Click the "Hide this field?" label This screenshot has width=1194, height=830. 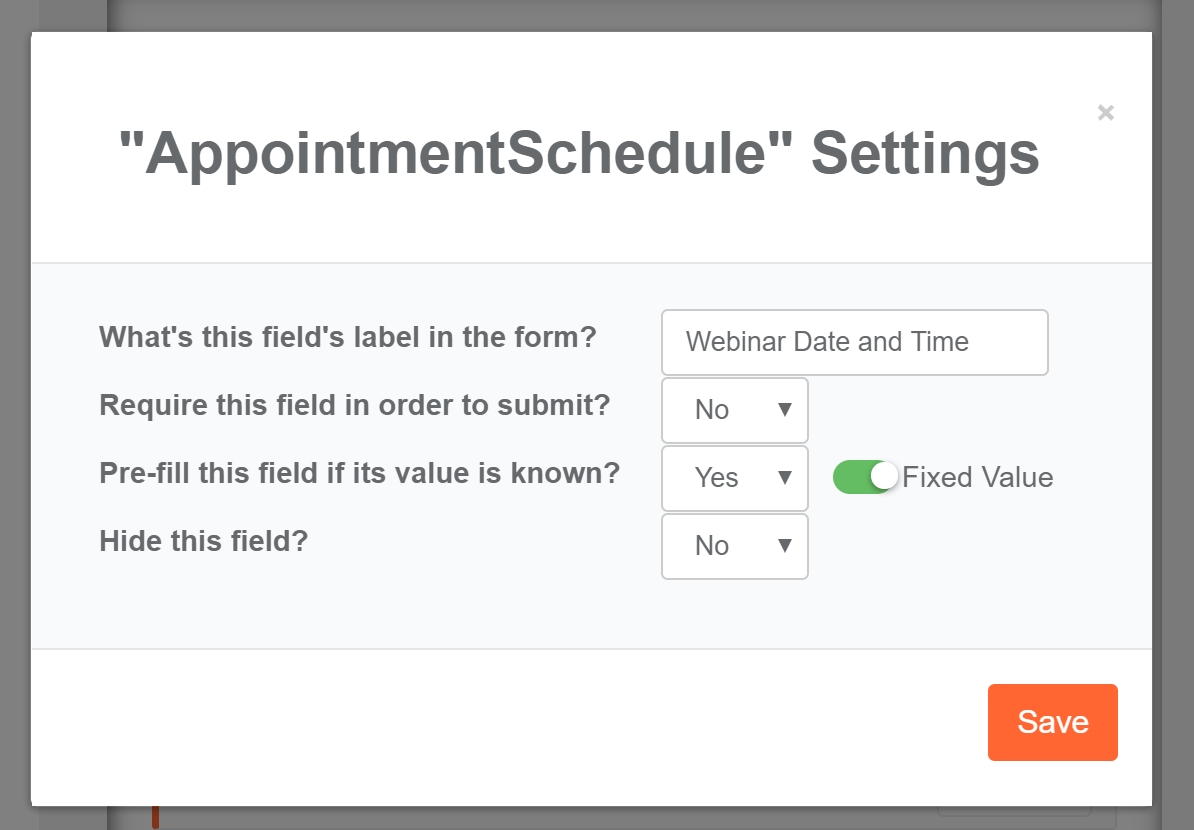coord(203,541)
